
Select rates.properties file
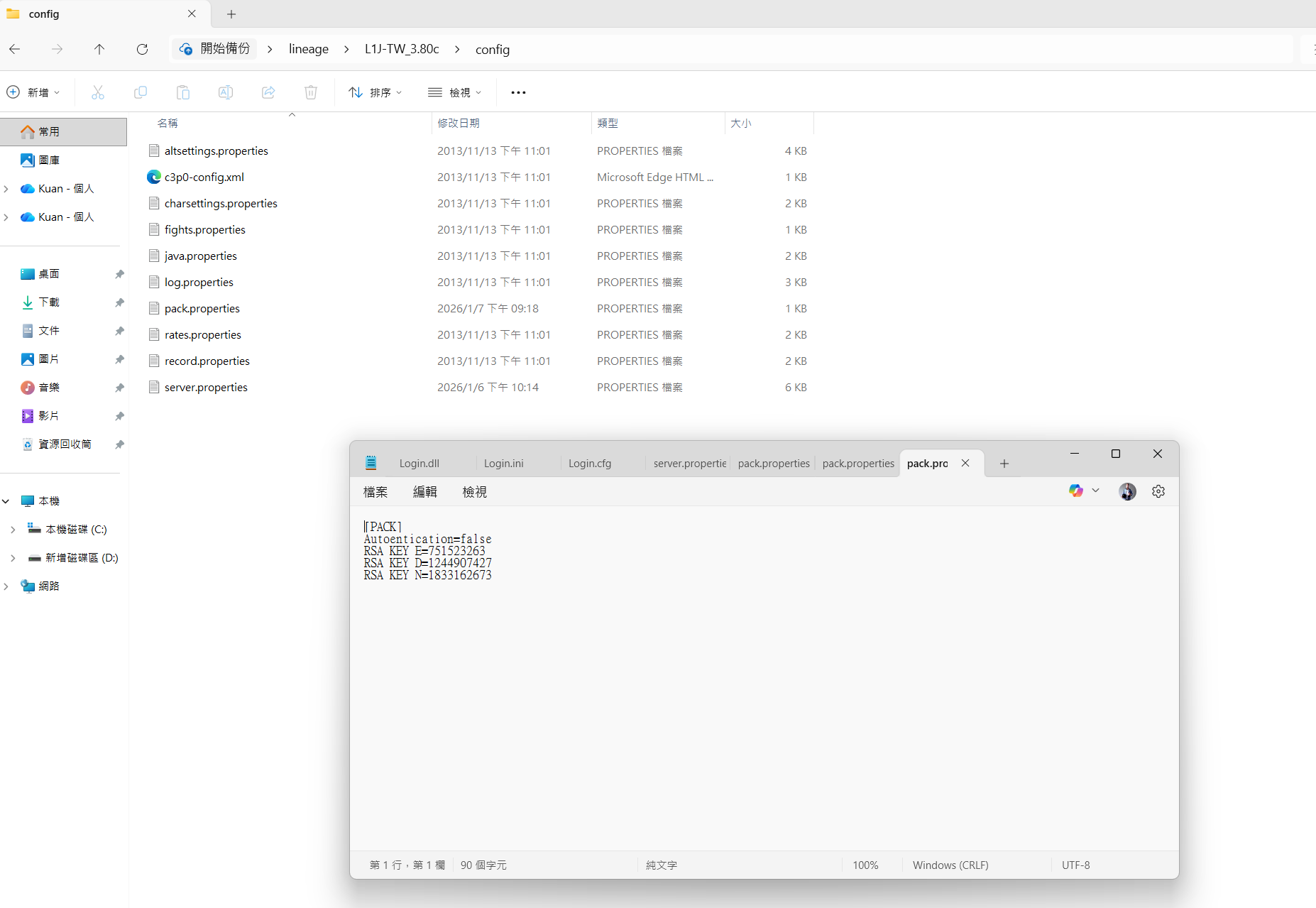tap(203, 335)
